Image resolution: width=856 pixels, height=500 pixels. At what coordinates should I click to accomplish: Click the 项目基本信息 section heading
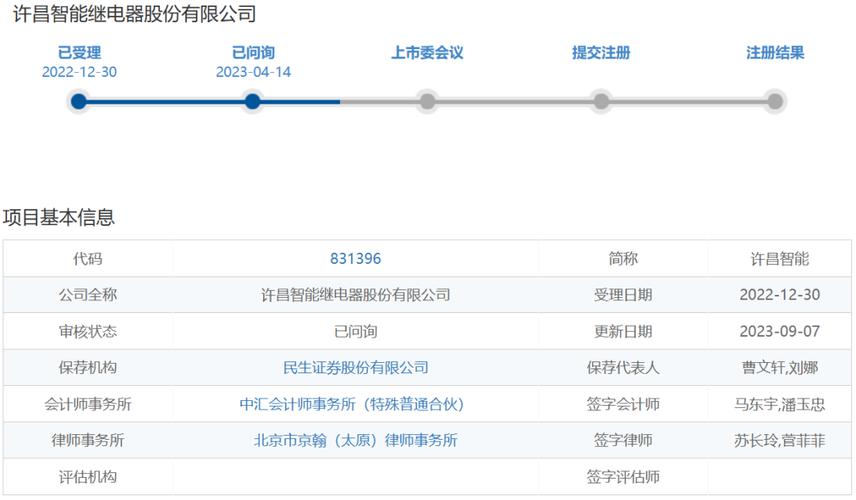point(58,217)
